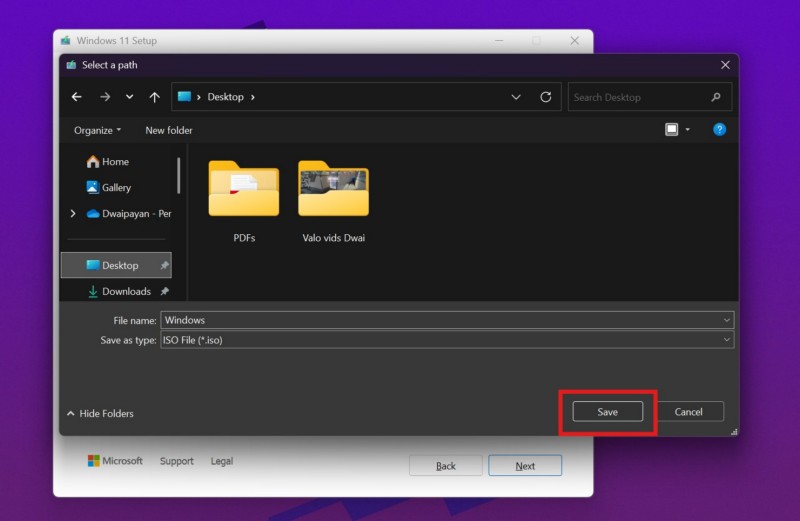Click the File name text field

click(x=440, y=320)
